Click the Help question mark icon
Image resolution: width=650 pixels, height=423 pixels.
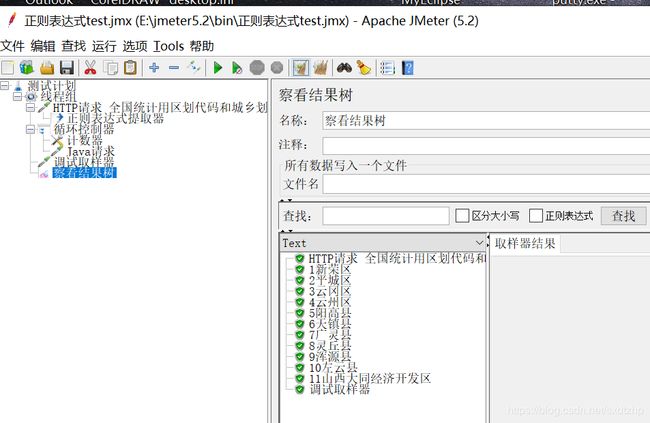(x=407, y=68)
